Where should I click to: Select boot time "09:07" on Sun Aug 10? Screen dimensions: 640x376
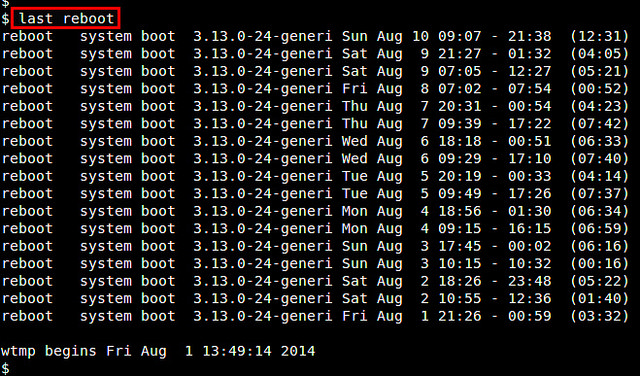(x=460, y=36)
